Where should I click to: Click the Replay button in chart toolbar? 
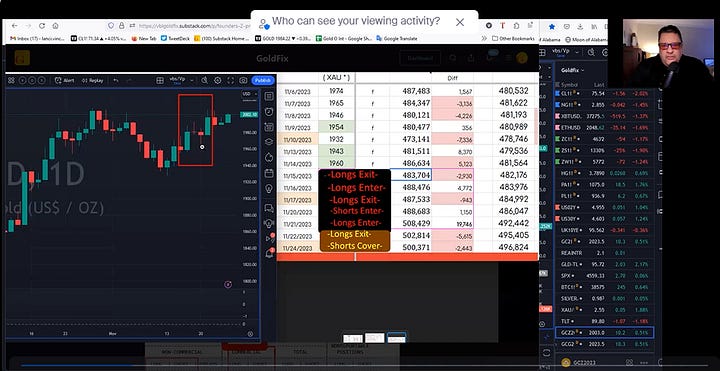[92, 80]
